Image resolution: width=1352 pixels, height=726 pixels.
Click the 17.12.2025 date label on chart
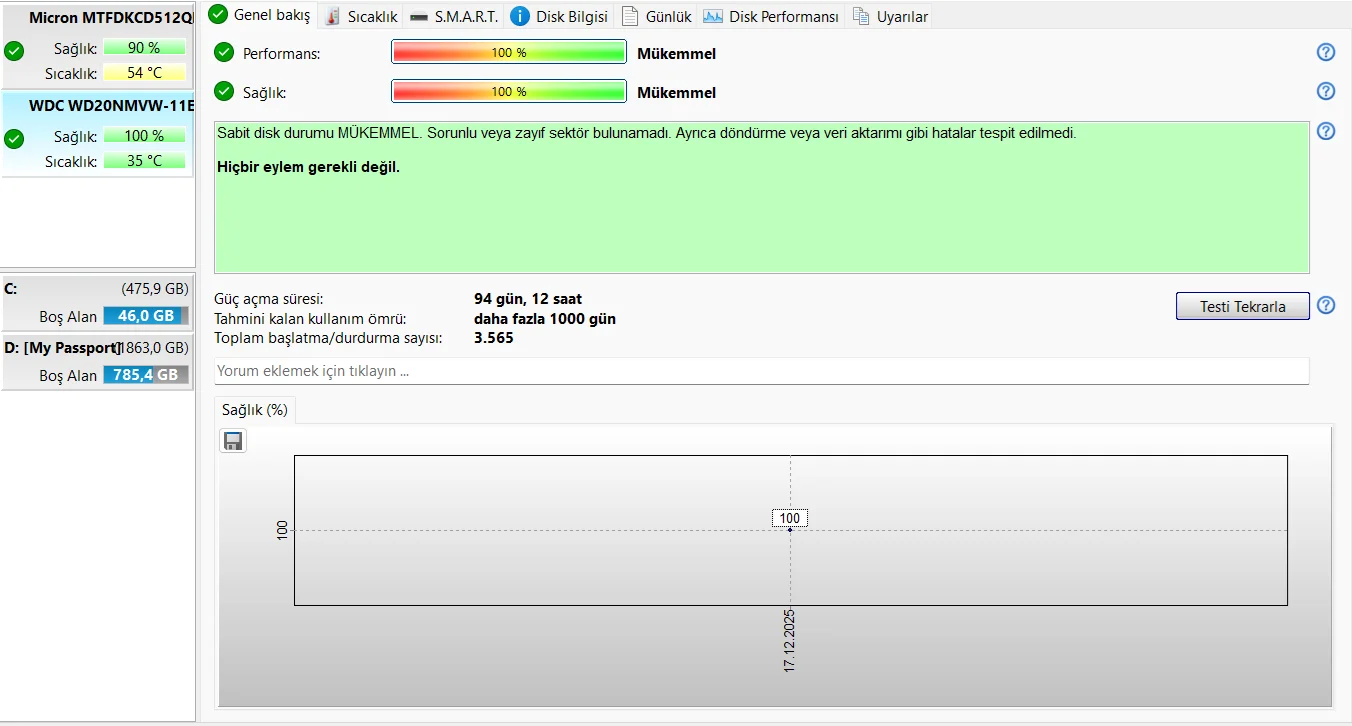(x=790, y=640)
